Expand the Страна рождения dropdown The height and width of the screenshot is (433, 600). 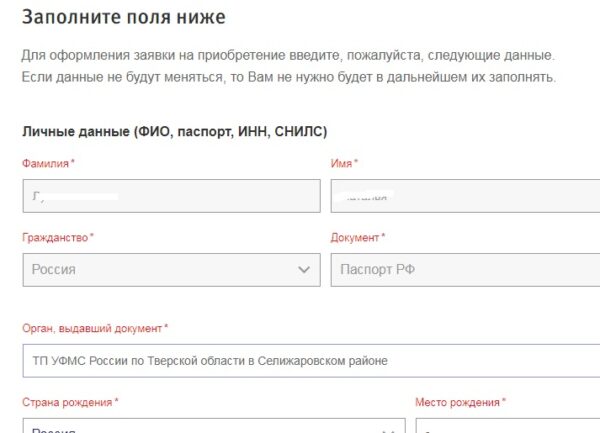[200, 427]
